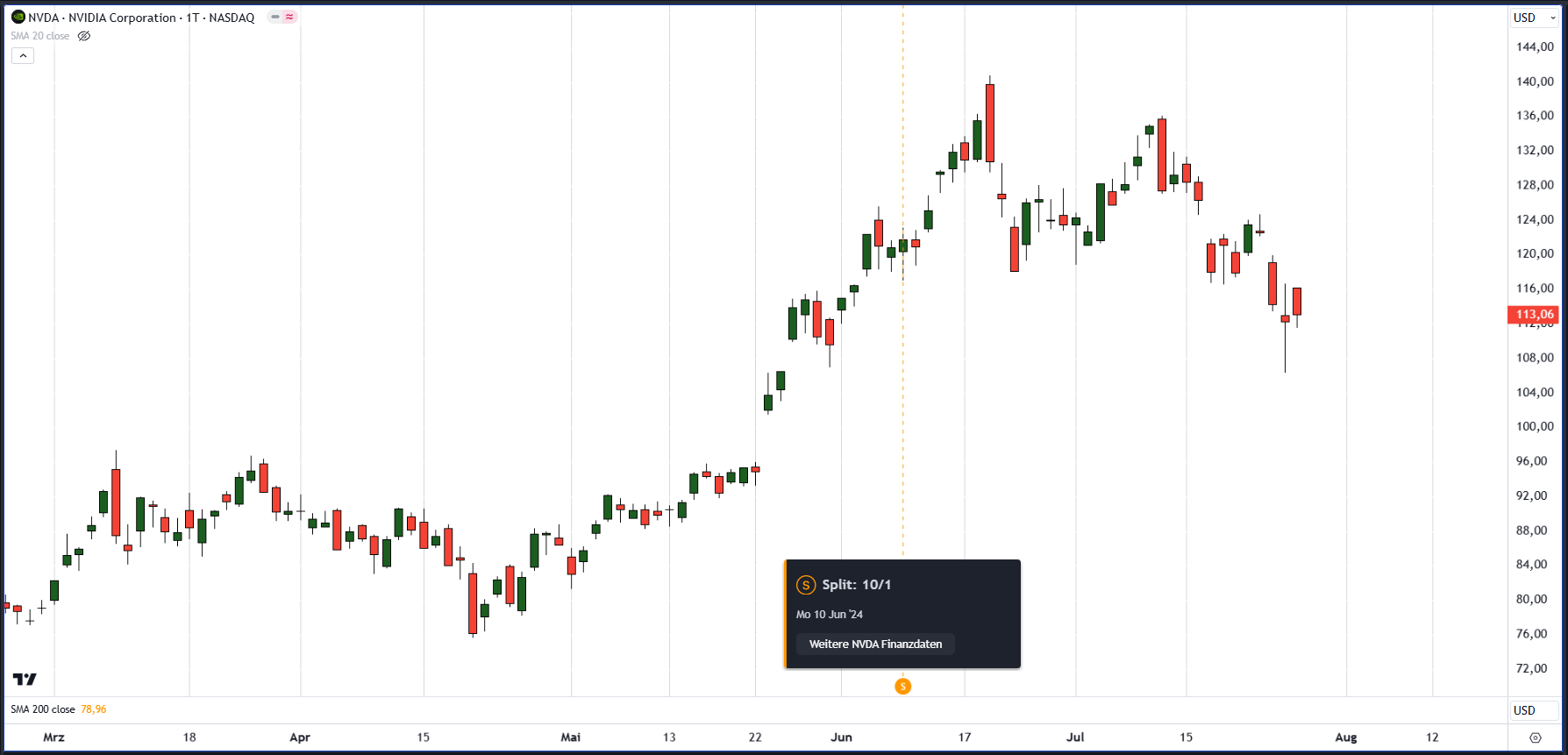The width and height of the screenshot is (1568, 755).
Task: Click the 'Aug' label on the time axis
Action: (1345, 737)
